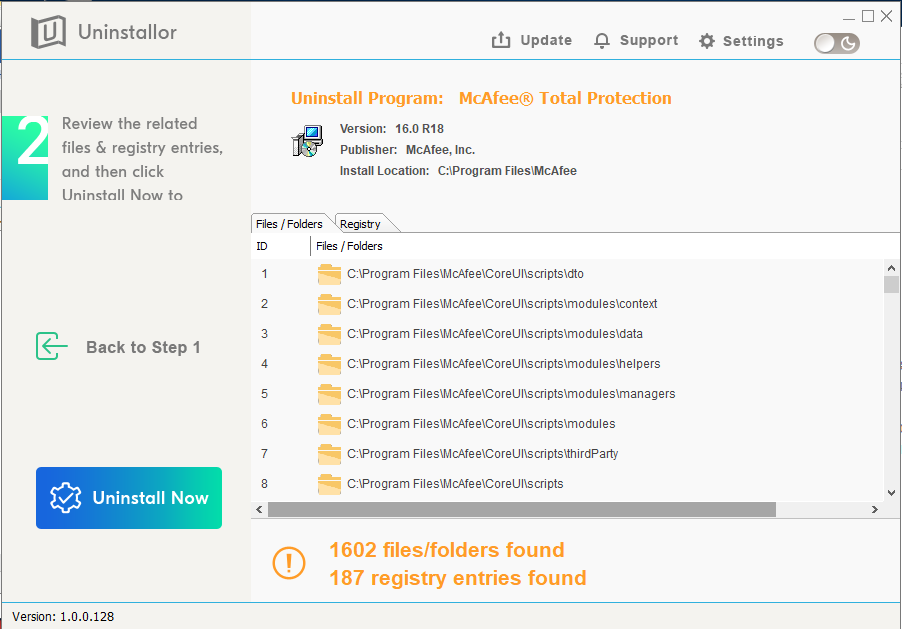Maximize the Uninstallor window

[868, 16]
